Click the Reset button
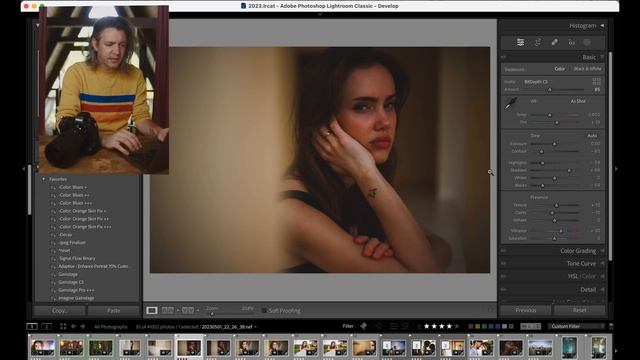The height and width of the screenshot is (360, 640). (x=580, y=310)
